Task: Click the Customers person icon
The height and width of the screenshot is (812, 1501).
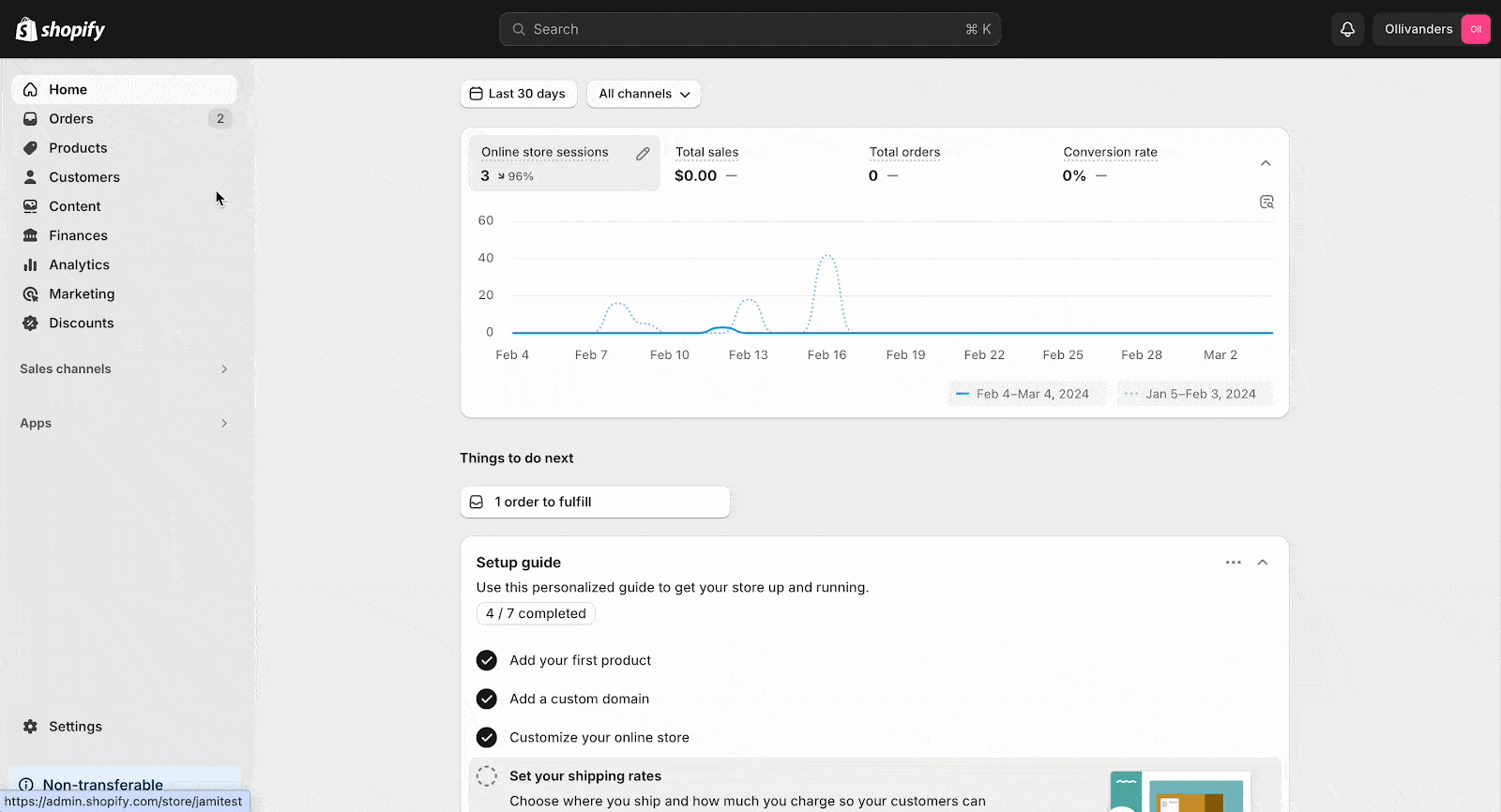Action: [30, 177]
